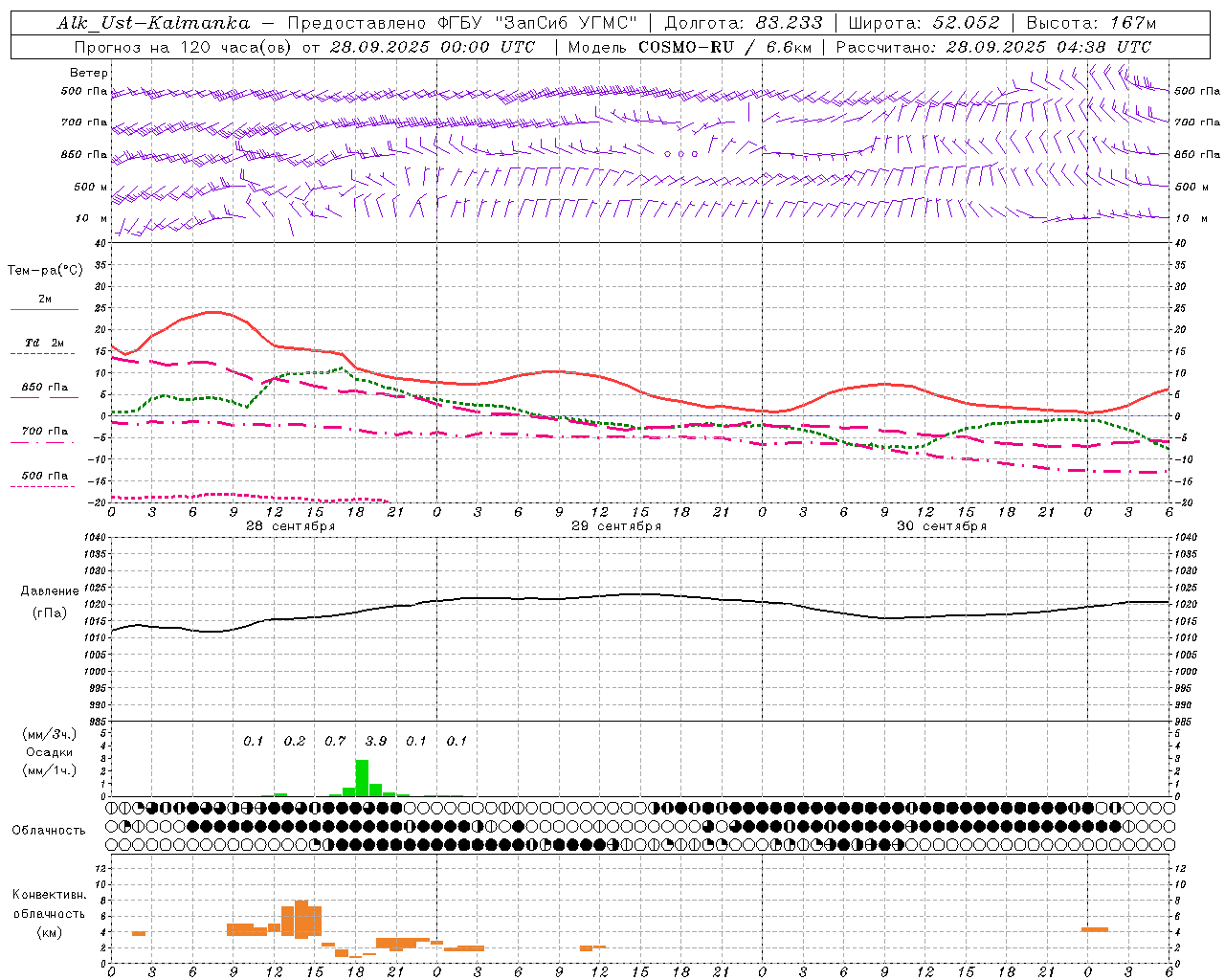
Task: Select the latitude value Широта: 52.052
Action: (924, 23)
